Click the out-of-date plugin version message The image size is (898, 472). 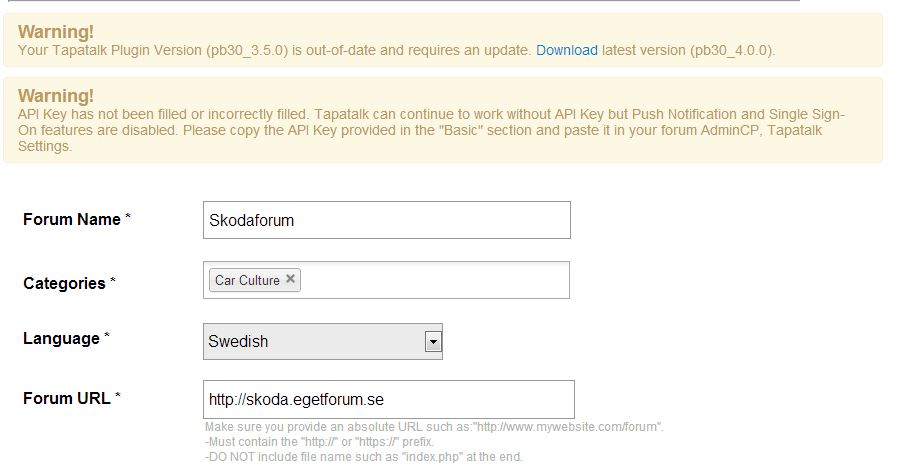click(x=275, y=50)
